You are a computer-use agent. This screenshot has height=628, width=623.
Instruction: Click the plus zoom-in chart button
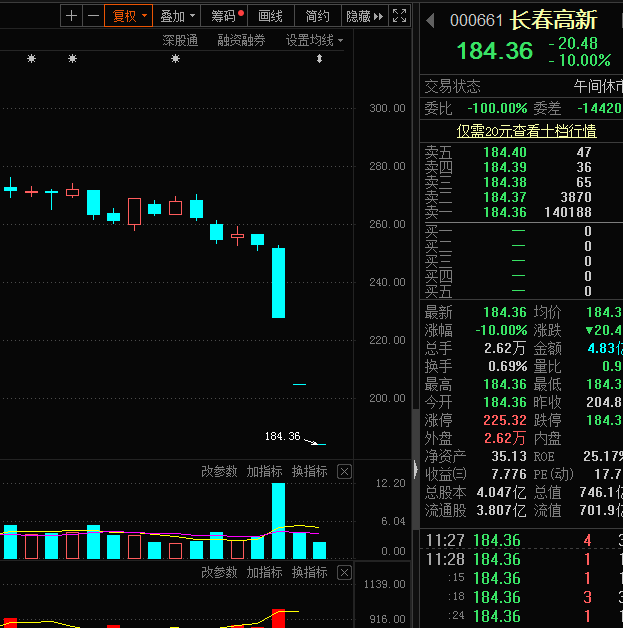[71, 16]
